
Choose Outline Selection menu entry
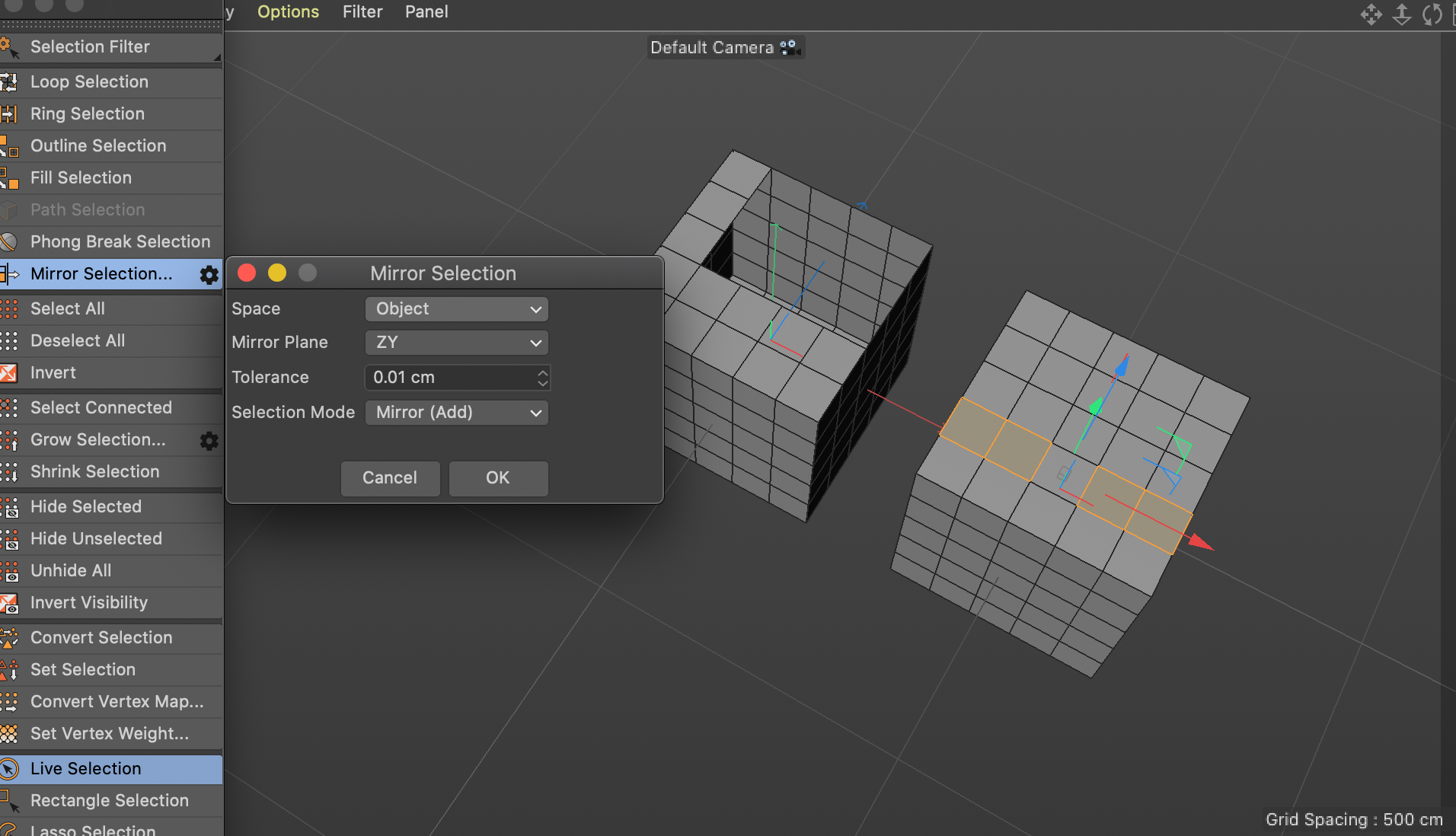pos(111,145)
